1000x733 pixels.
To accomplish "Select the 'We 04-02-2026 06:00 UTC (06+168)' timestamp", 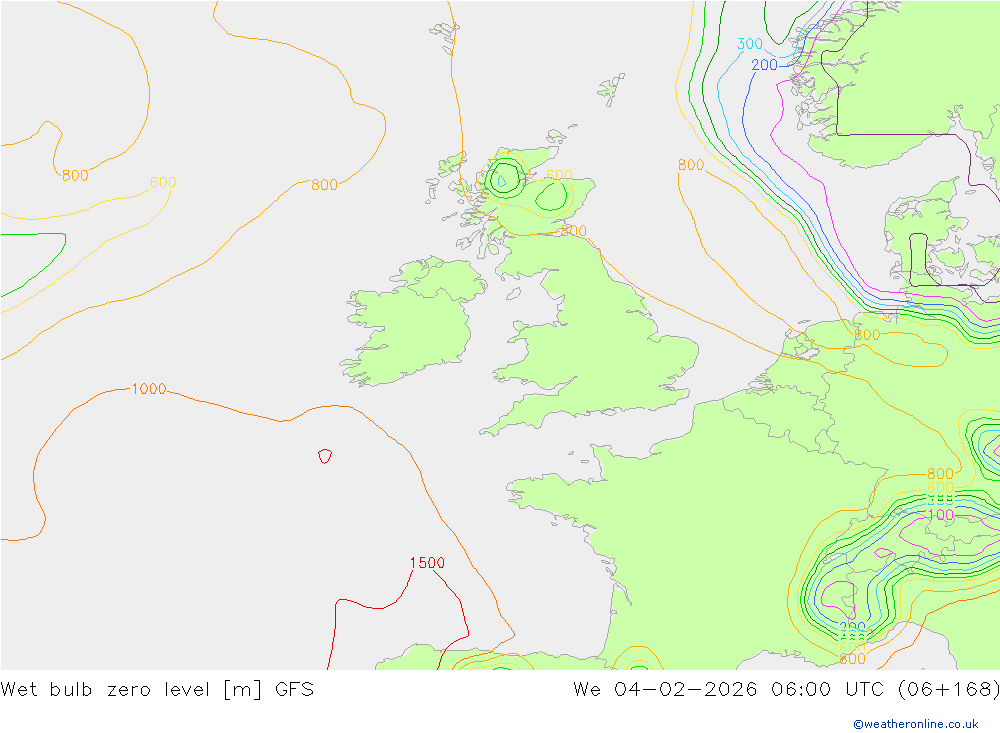I will (x=786, y=690).
